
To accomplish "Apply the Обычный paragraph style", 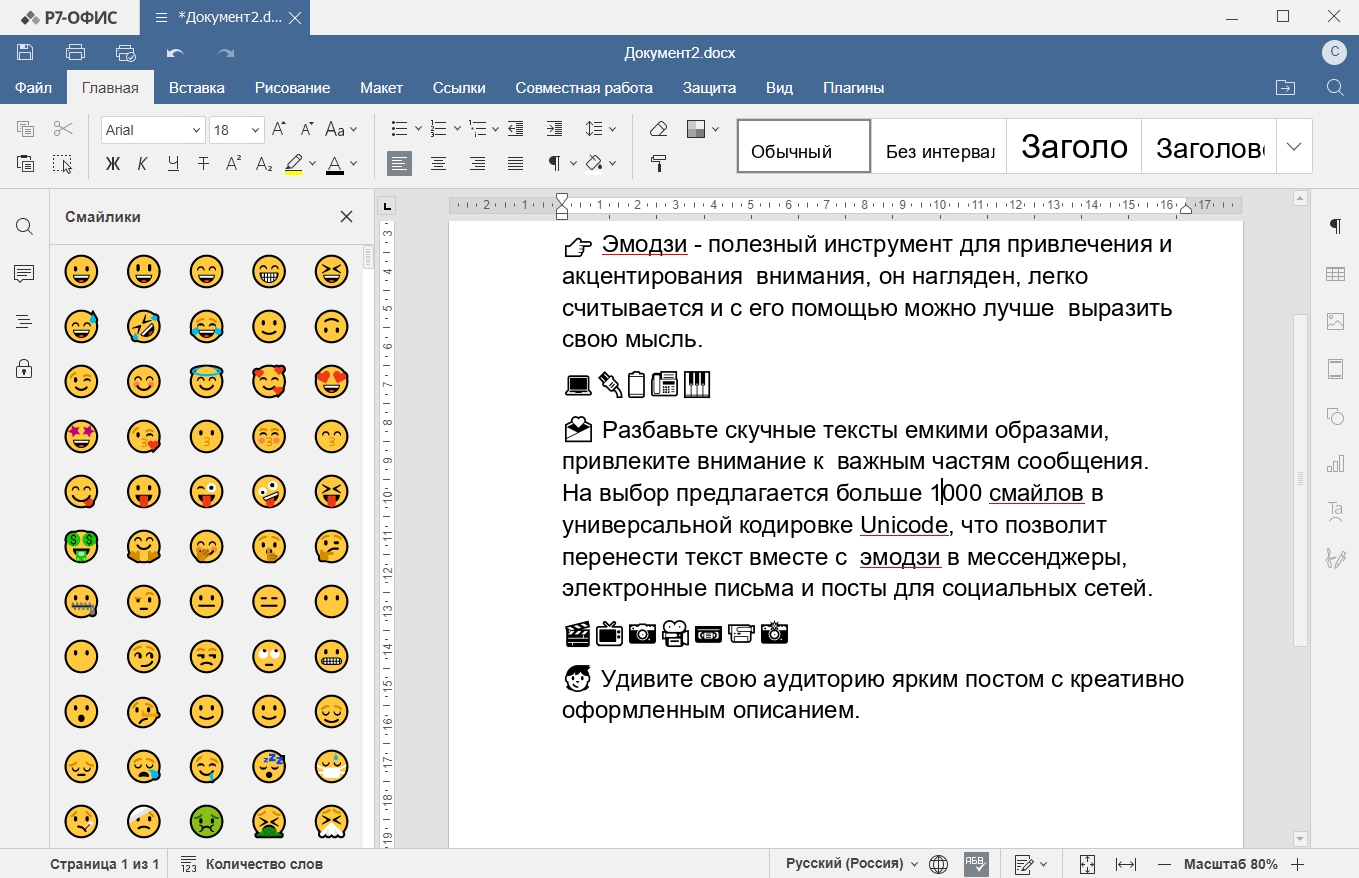I will (803, 147).
